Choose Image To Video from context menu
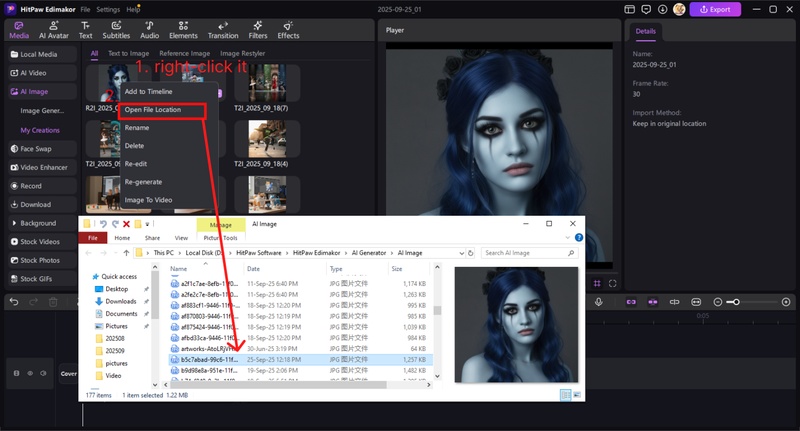 point(169,200)
